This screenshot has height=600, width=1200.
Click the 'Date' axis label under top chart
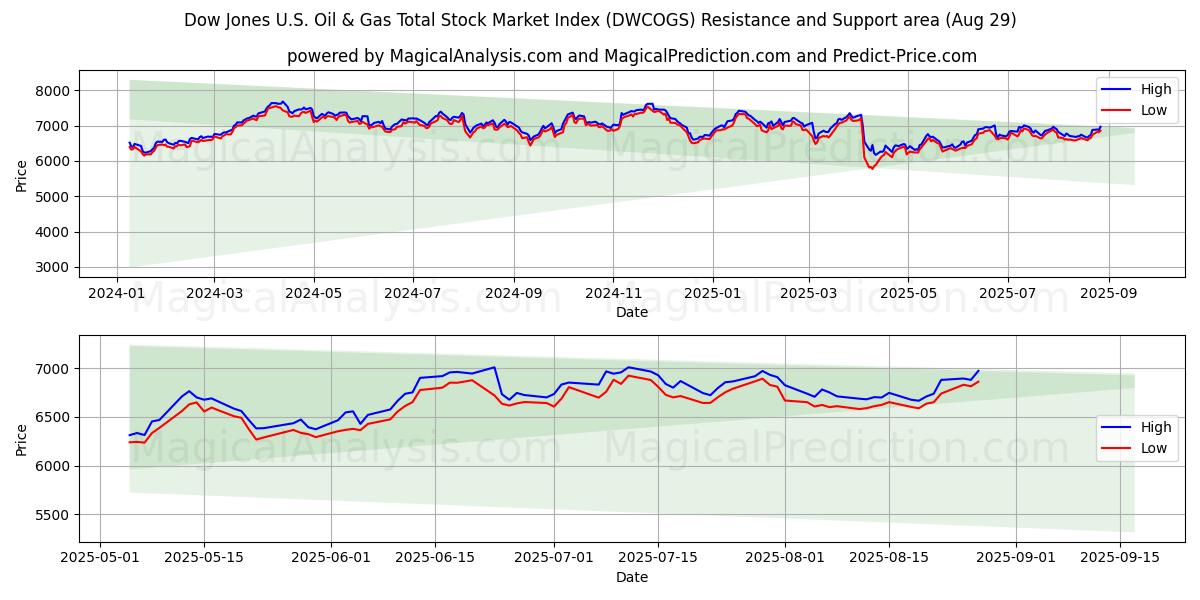(x=632, y=312)
